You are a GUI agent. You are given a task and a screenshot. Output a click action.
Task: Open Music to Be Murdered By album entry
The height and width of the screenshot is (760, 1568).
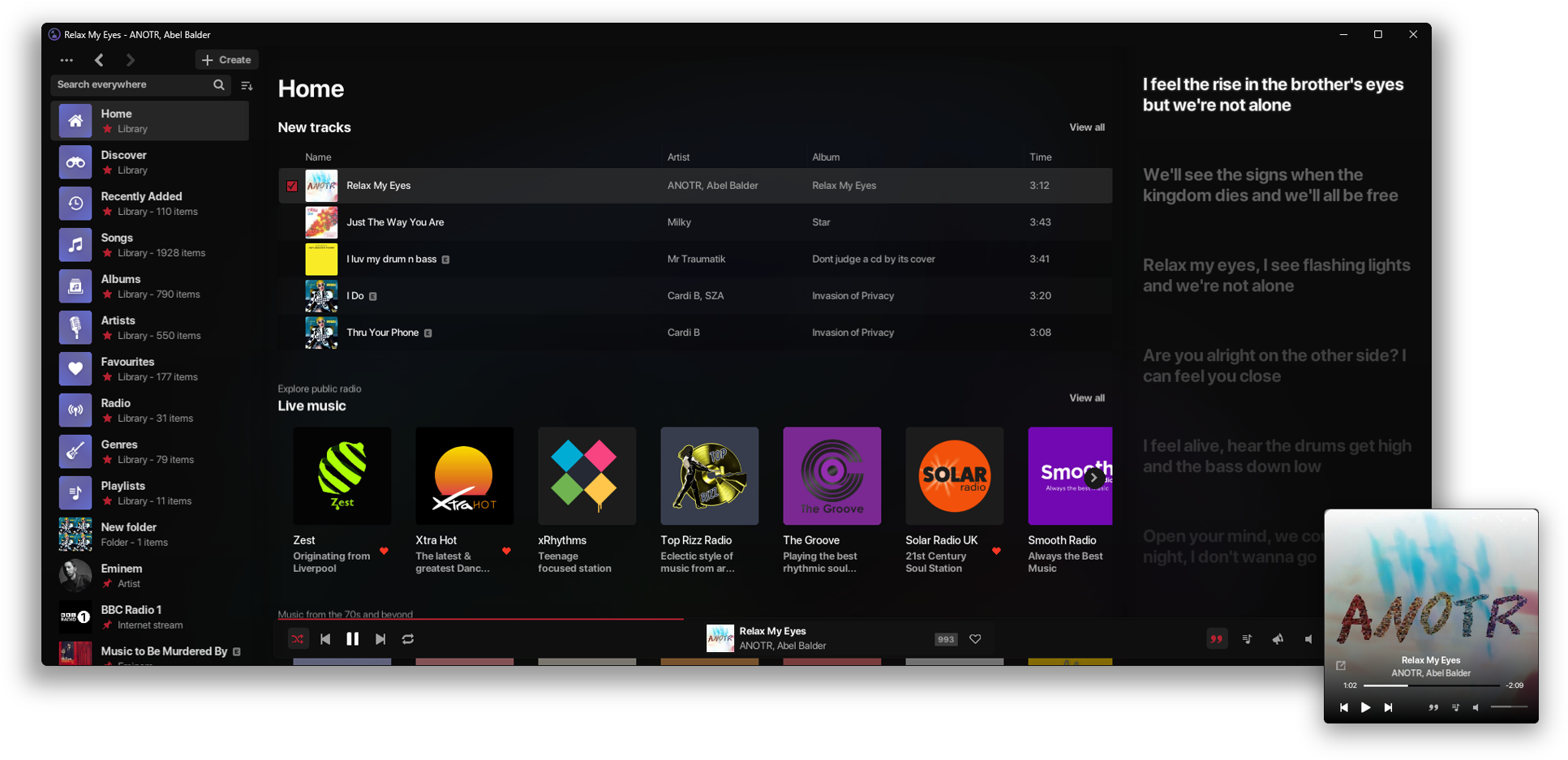click(x=150, y=653)
